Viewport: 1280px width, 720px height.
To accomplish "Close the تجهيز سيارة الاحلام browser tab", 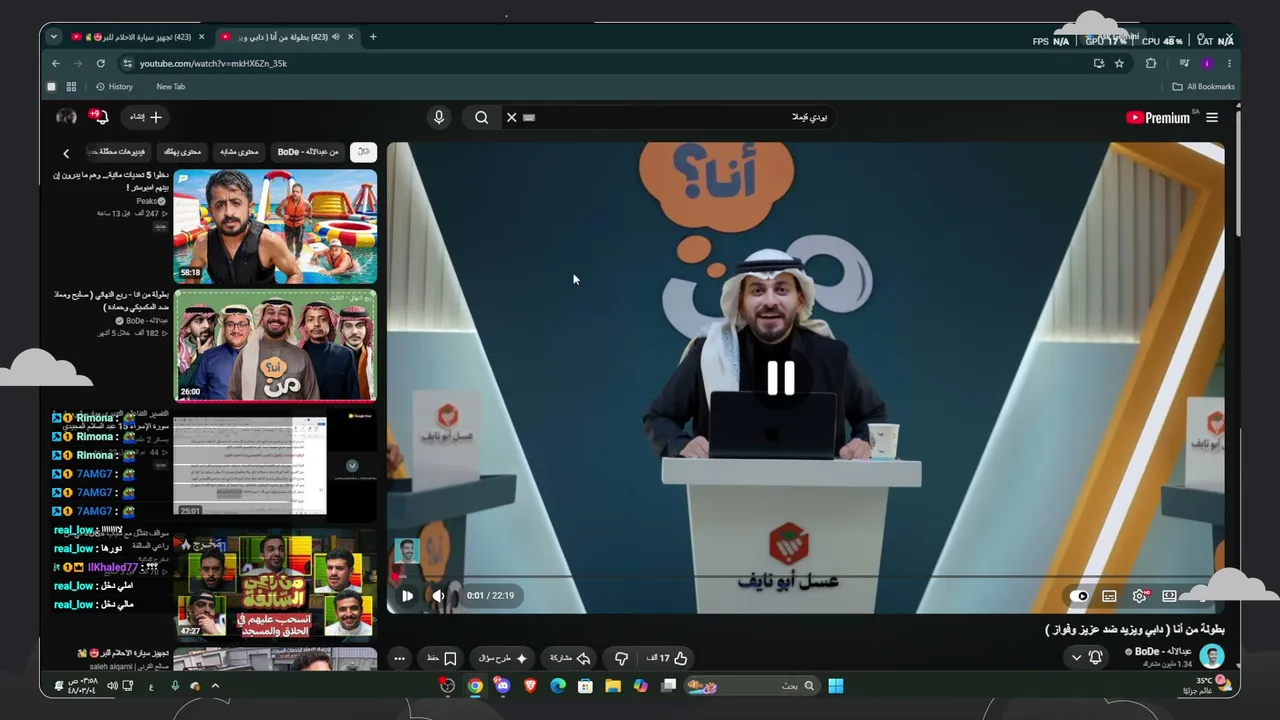I will [x=201, y=37].
